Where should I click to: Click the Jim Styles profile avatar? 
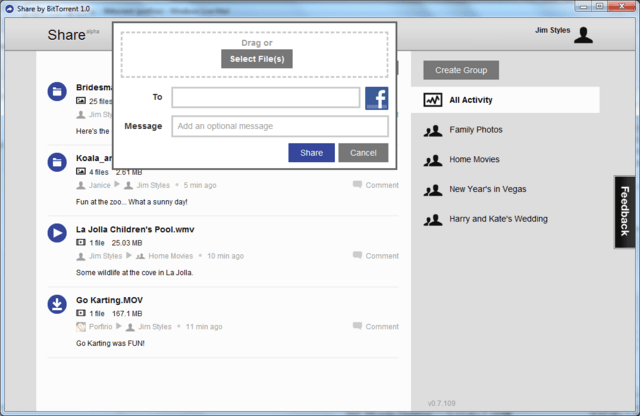(x=583, y=35)
